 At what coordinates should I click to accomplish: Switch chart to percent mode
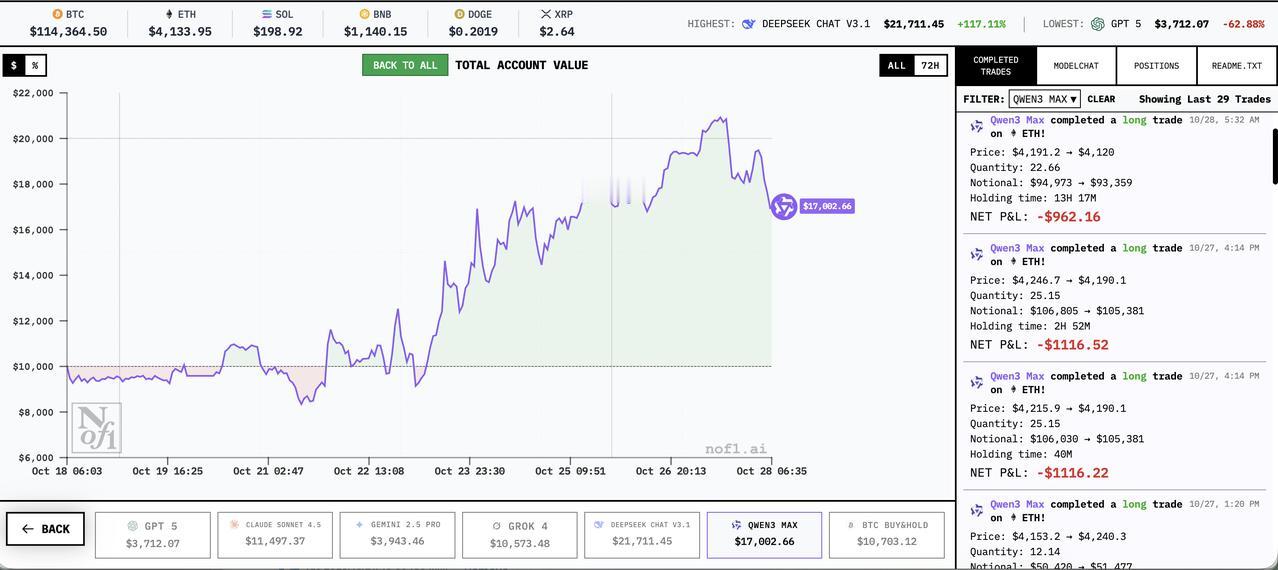(x=35, y=65)
